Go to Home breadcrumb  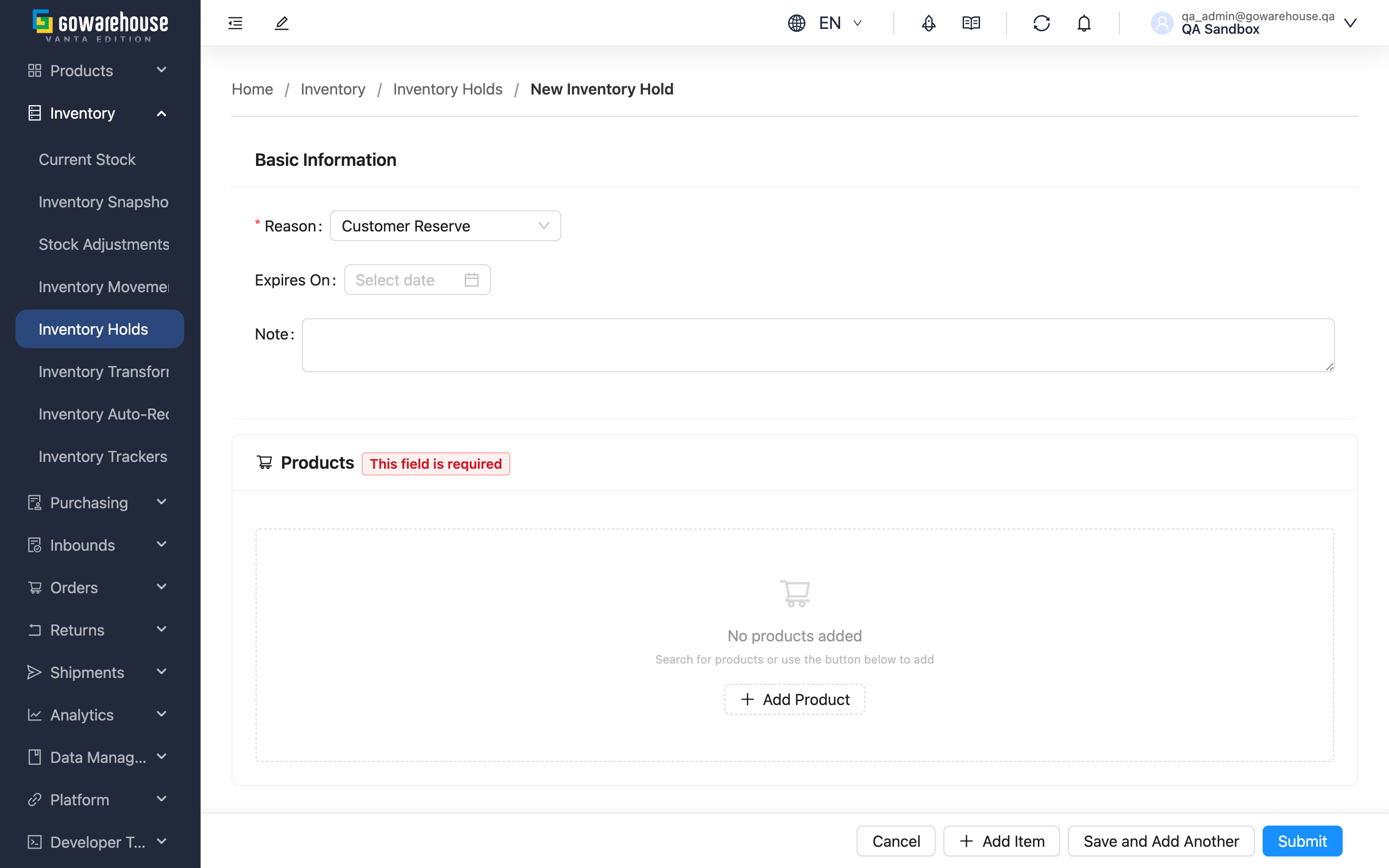pyautogui.click(x=253, y=89)
